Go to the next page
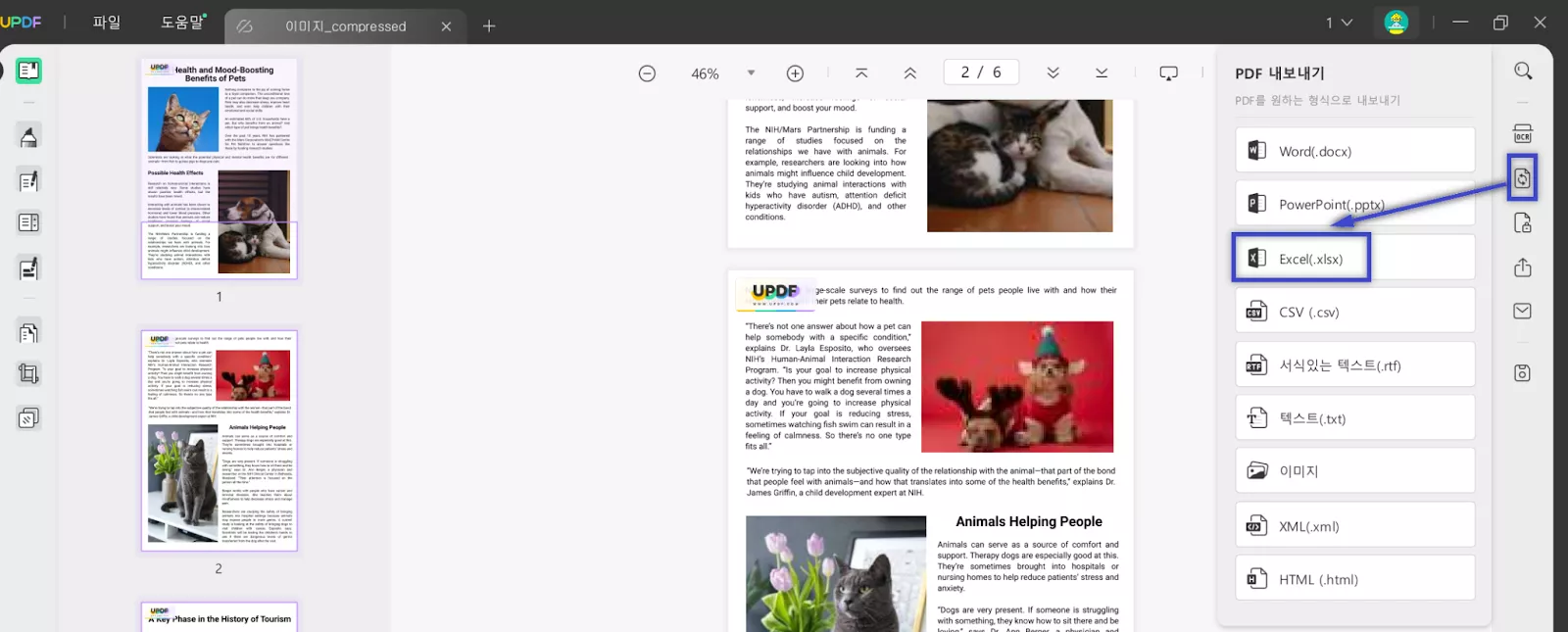Image resolution: width=1568 pixels, height=632 pixels. (x=1053, y=73)
